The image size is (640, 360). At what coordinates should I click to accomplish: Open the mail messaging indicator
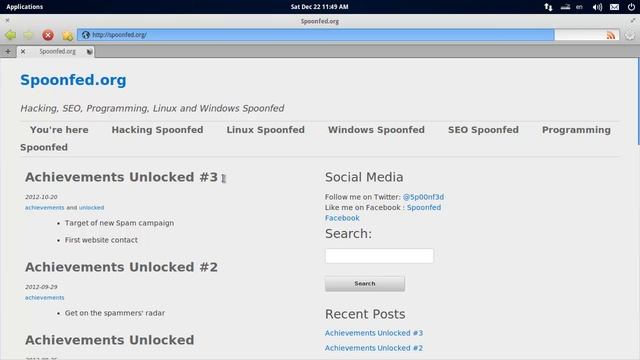click(x=614, y=7)
